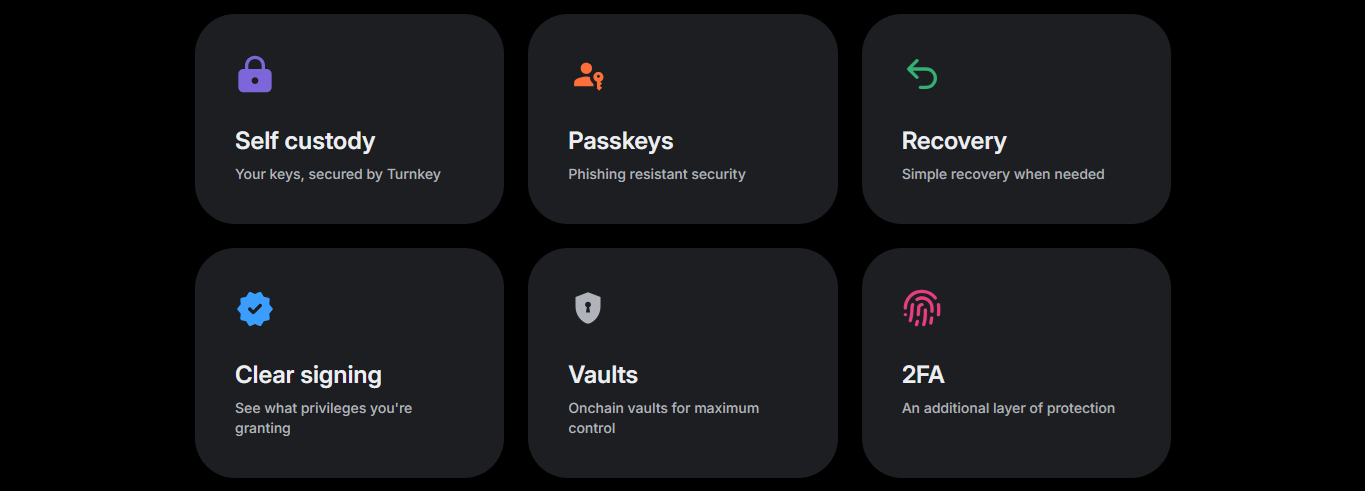Select the Self custody heading
This screenshot has height=491, width=1365.
click(305, 141)
